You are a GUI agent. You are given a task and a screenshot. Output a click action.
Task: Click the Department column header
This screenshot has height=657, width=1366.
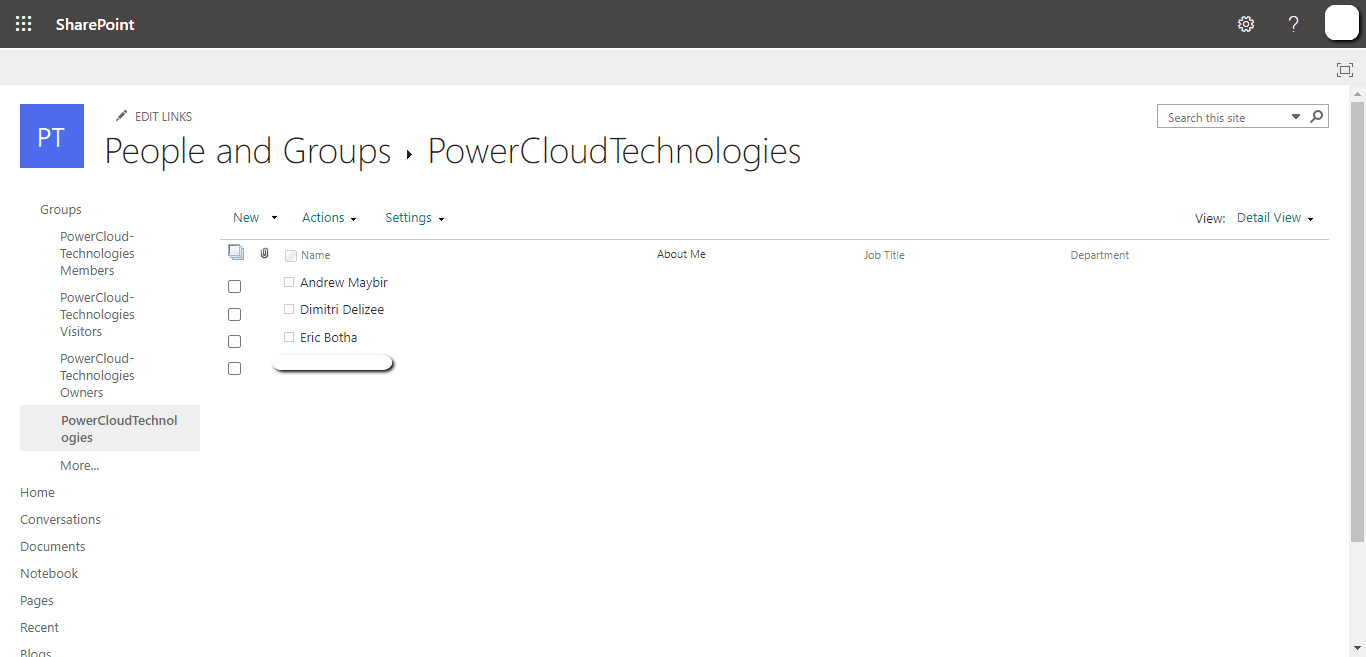(x=1100, y=256)
